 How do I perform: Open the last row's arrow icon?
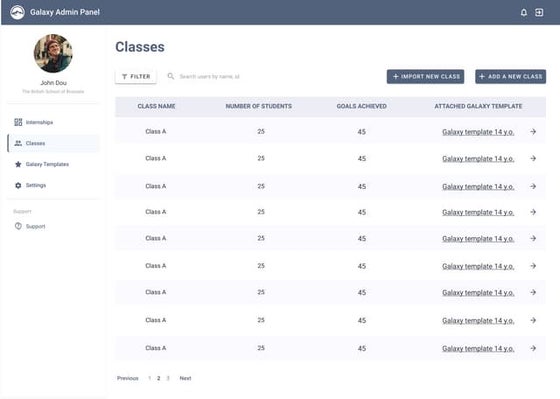[533, 348]
